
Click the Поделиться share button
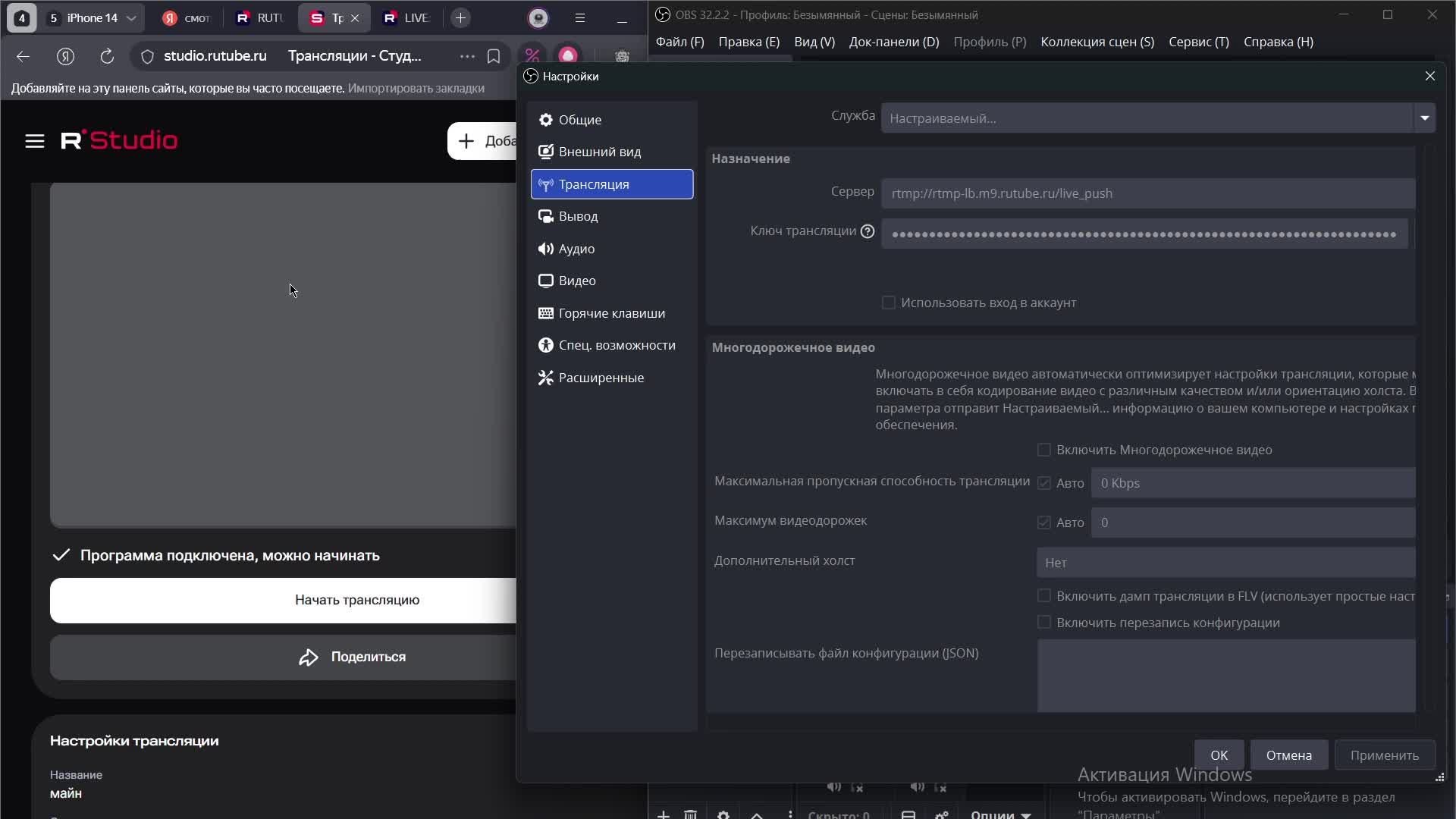[283, 657]
